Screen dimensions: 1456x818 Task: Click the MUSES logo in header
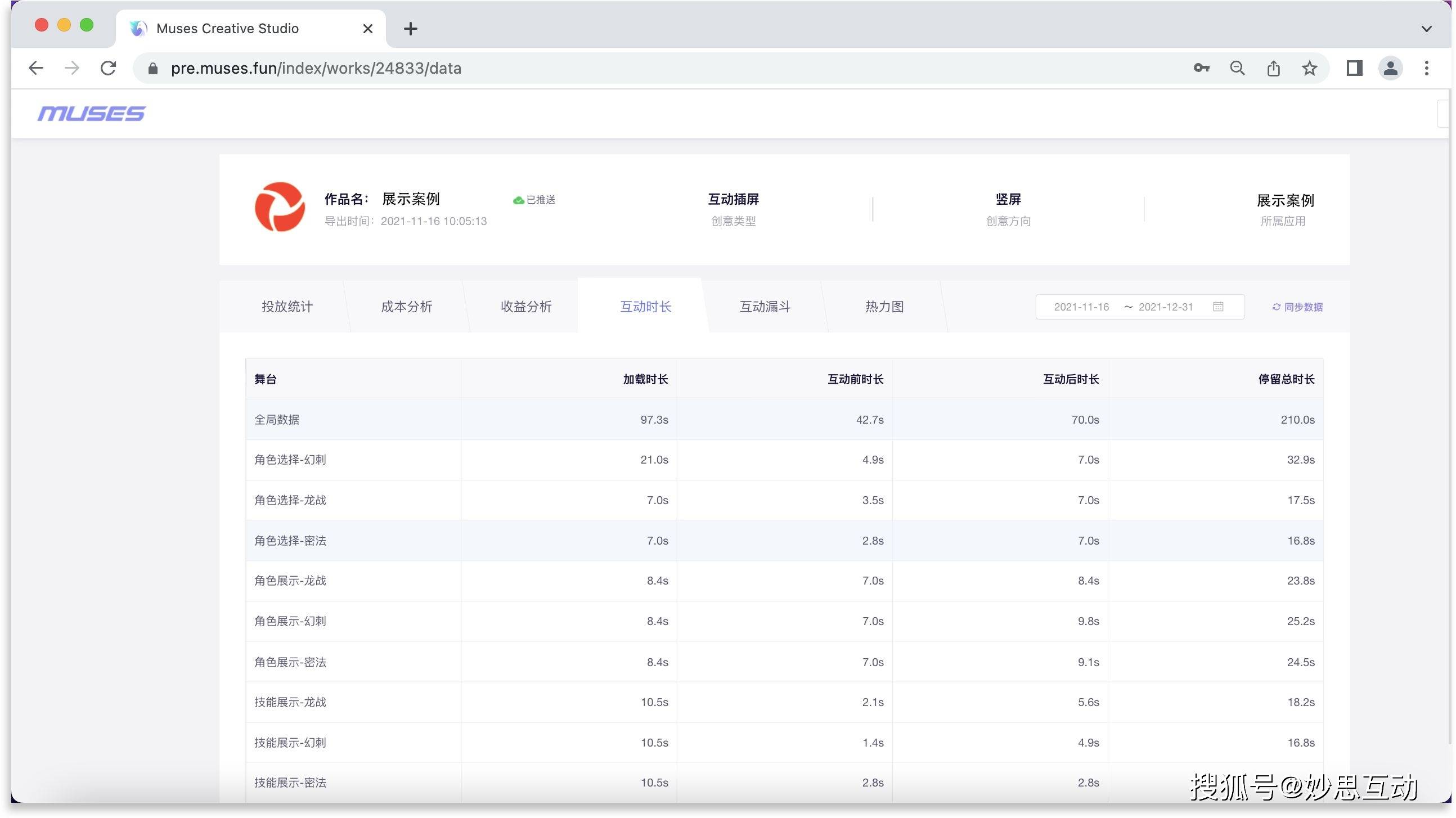(x=91, y=114)
